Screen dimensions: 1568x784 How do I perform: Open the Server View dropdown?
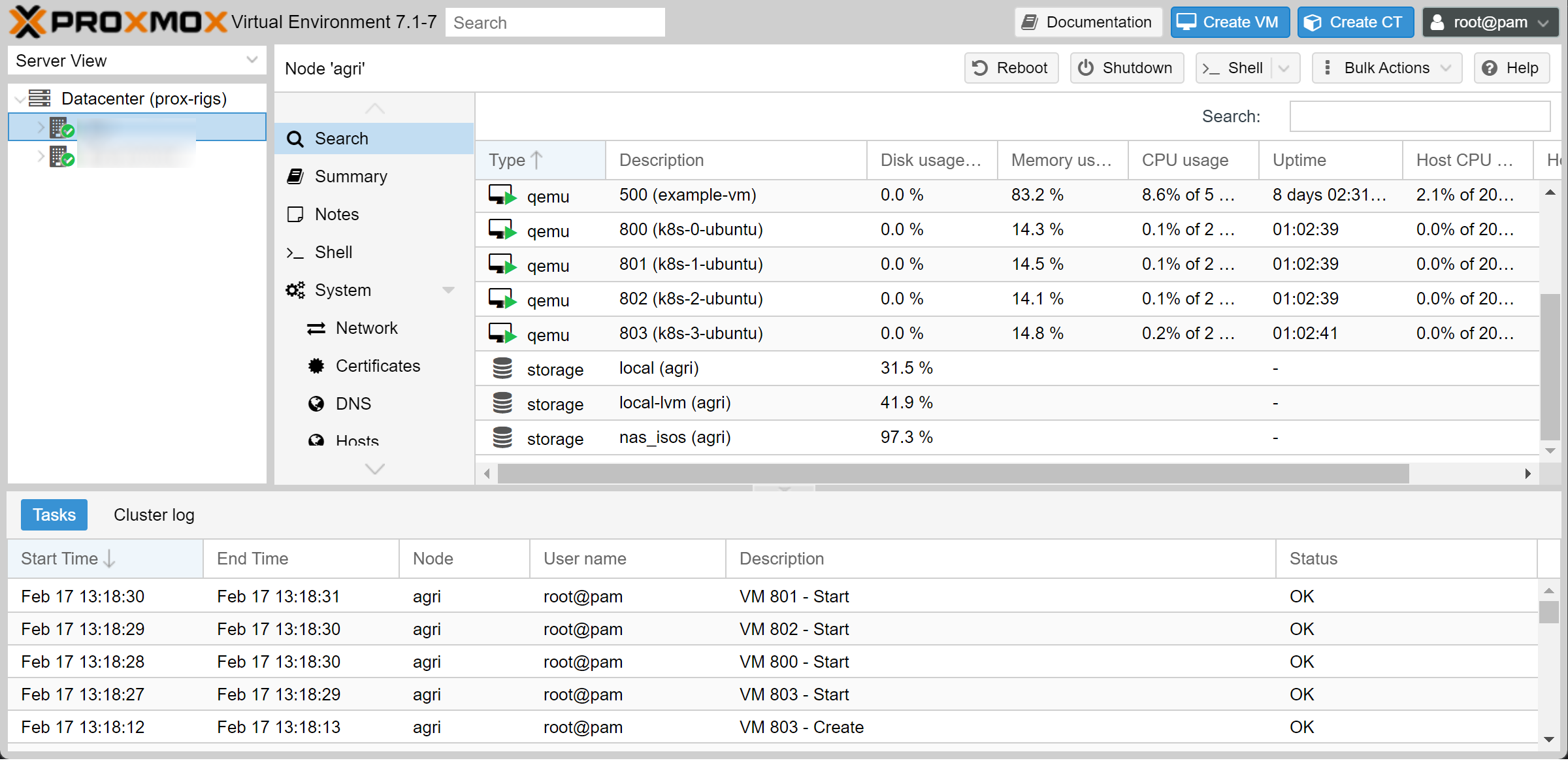tap(252, 60)
